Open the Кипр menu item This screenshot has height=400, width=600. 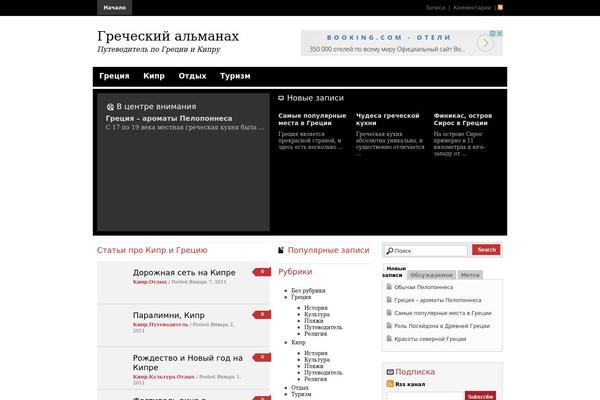tap(154, 76)
